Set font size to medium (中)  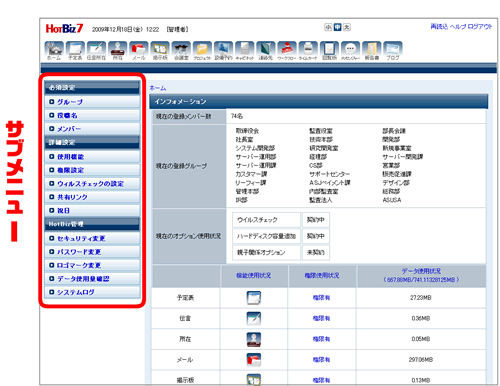(x=338, y=27)
